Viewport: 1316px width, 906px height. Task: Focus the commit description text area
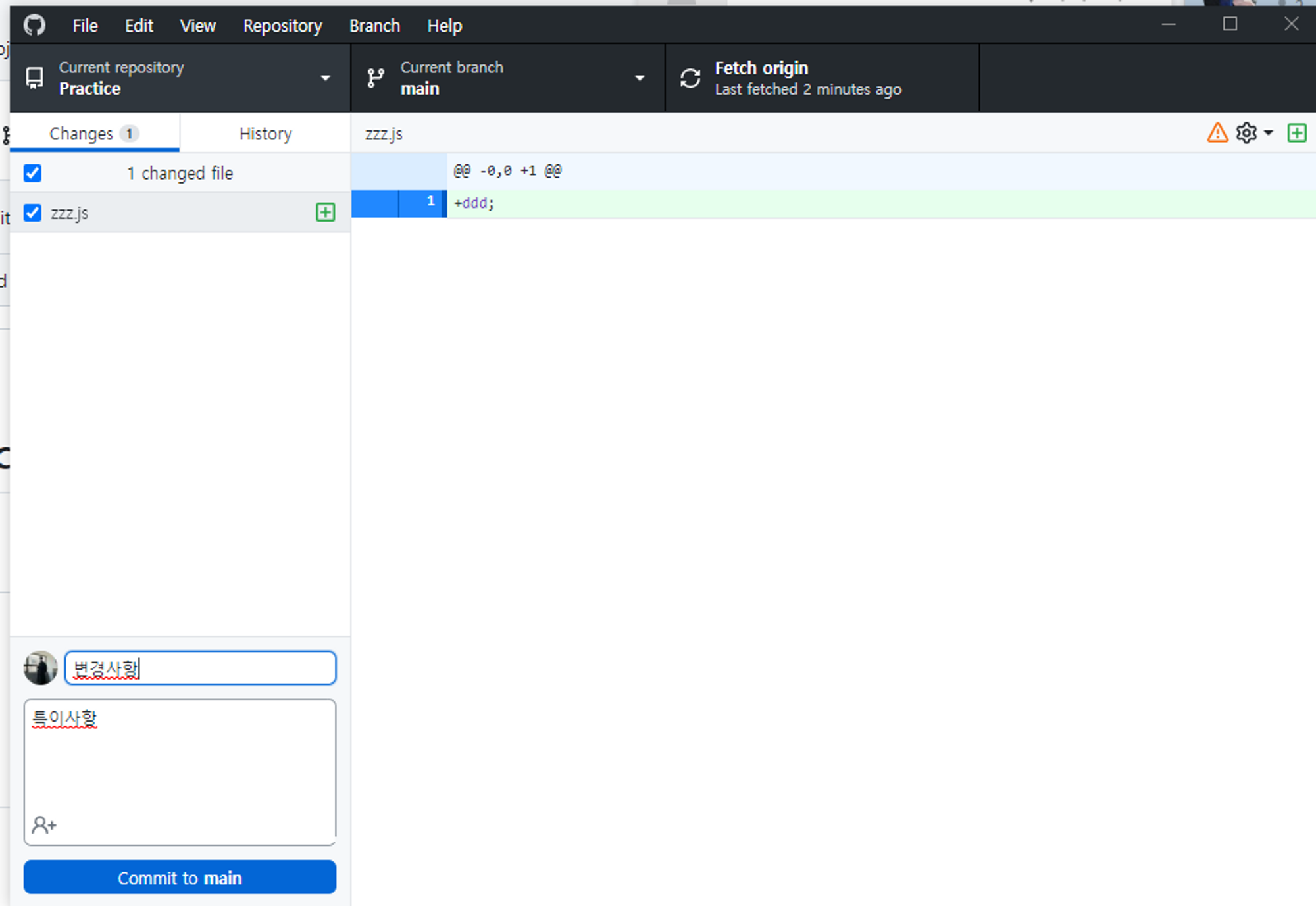(180, 772)
